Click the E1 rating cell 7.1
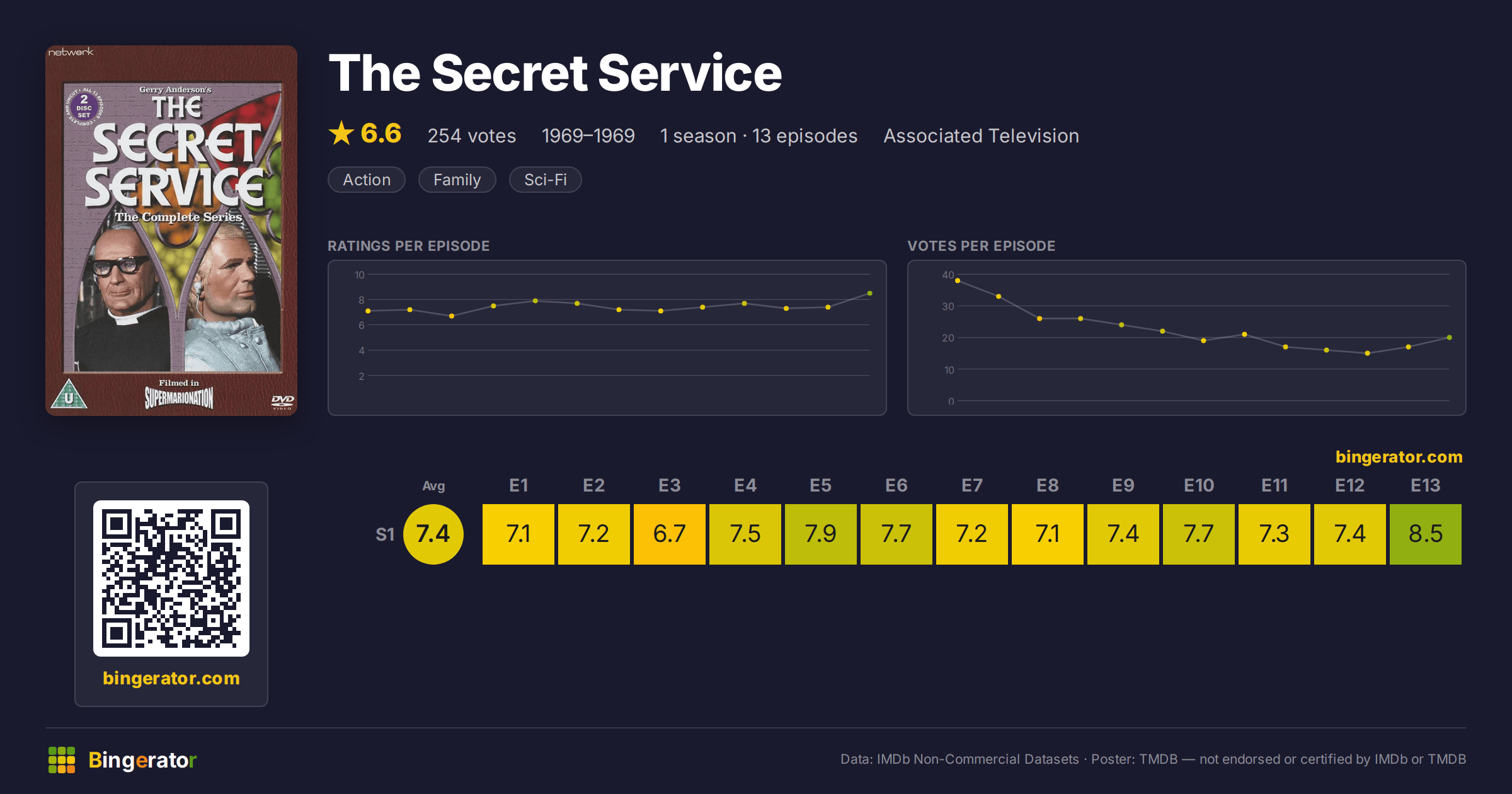Viewport: 1512px width, 794px height. click(518, 534)
